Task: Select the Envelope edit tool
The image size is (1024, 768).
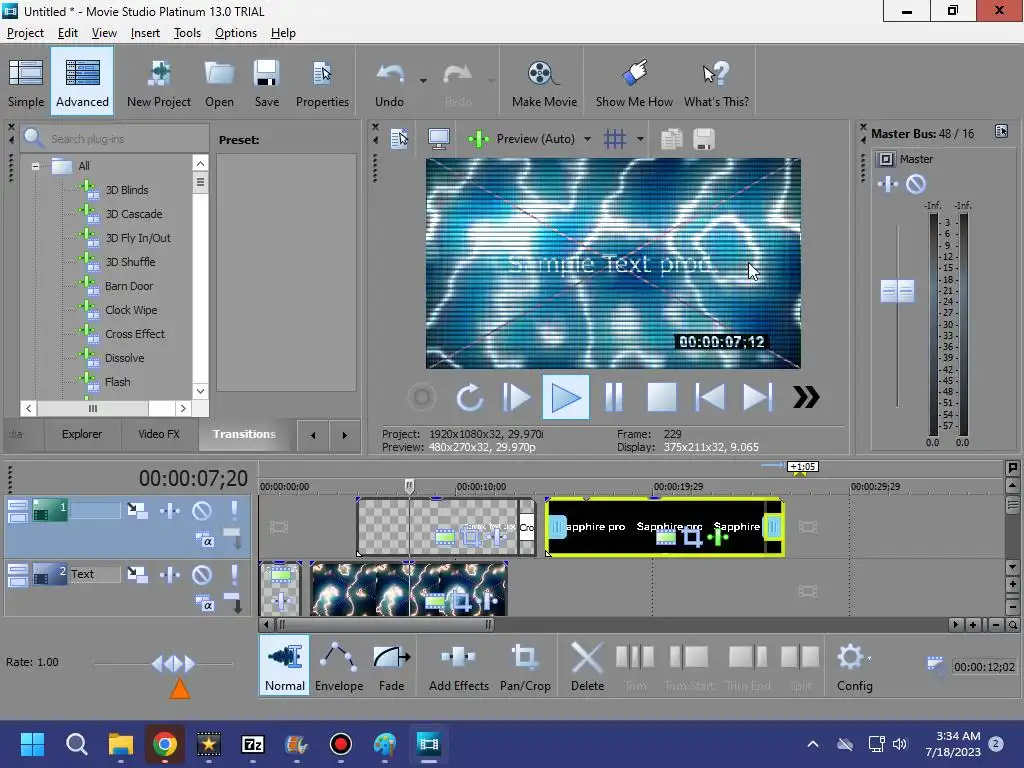Action: [339, 665]
